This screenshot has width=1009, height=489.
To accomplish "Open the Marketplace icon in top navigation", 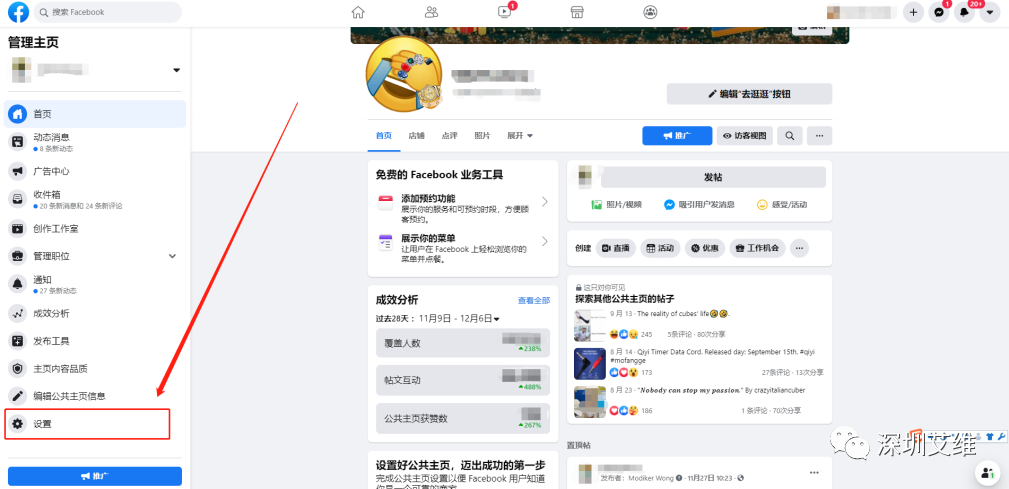I will pyautogui.click(x=577, y=12).
